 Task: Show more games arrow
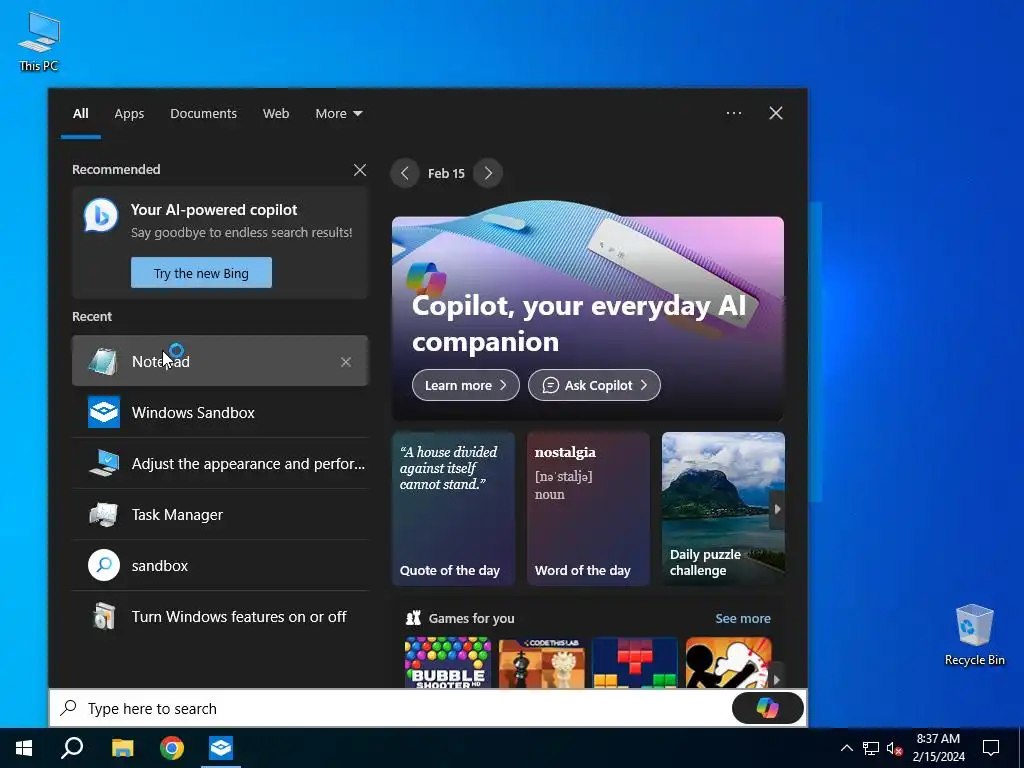point(776,680)
